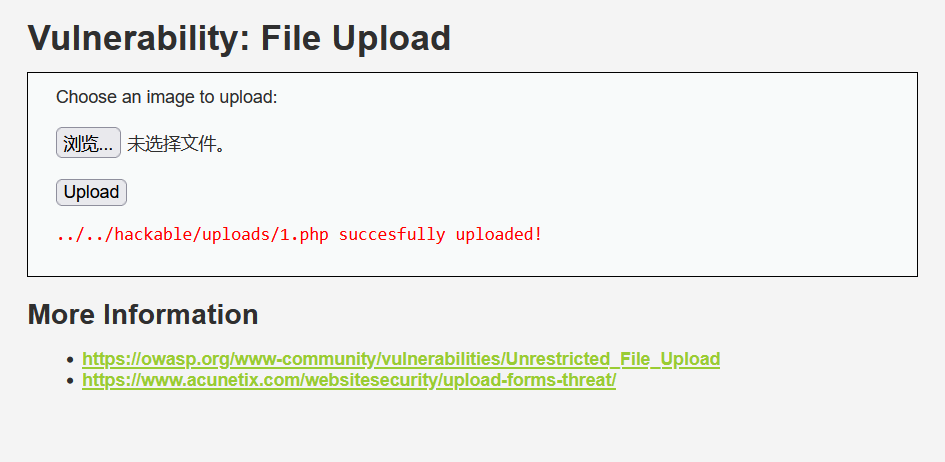Click Unrestricted_File_Upload text in OWASP link

coord(613,359)
